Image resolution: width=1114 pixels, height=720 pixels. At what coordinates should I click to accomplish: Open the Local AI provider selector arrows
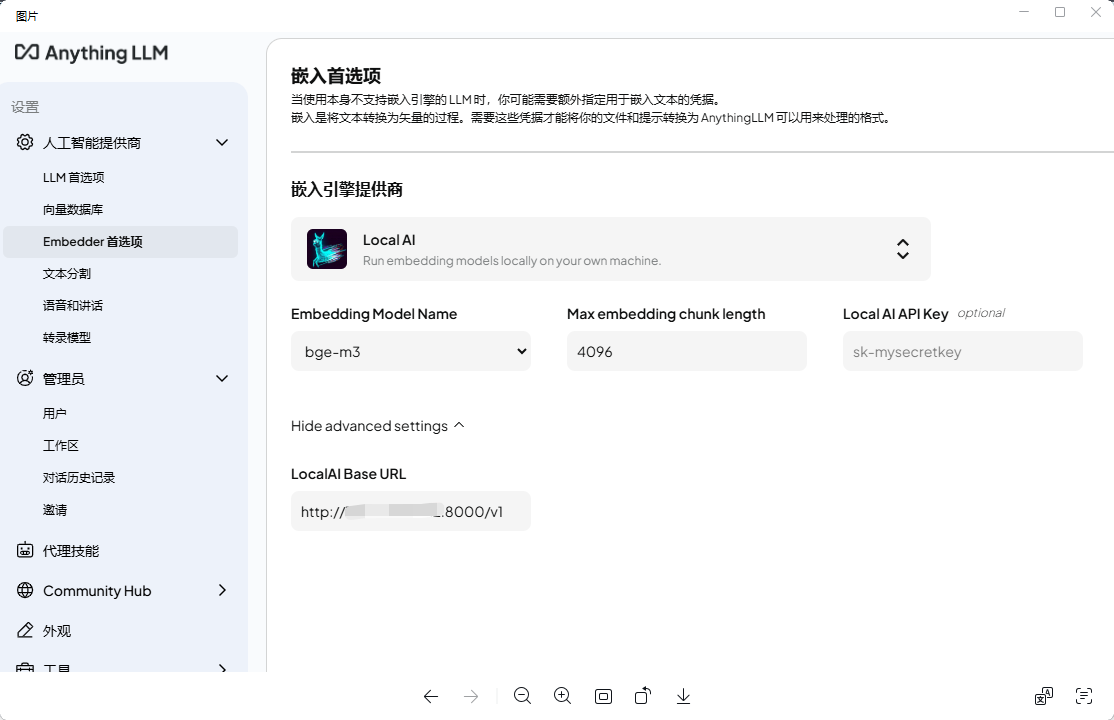(x=902, y=249)
